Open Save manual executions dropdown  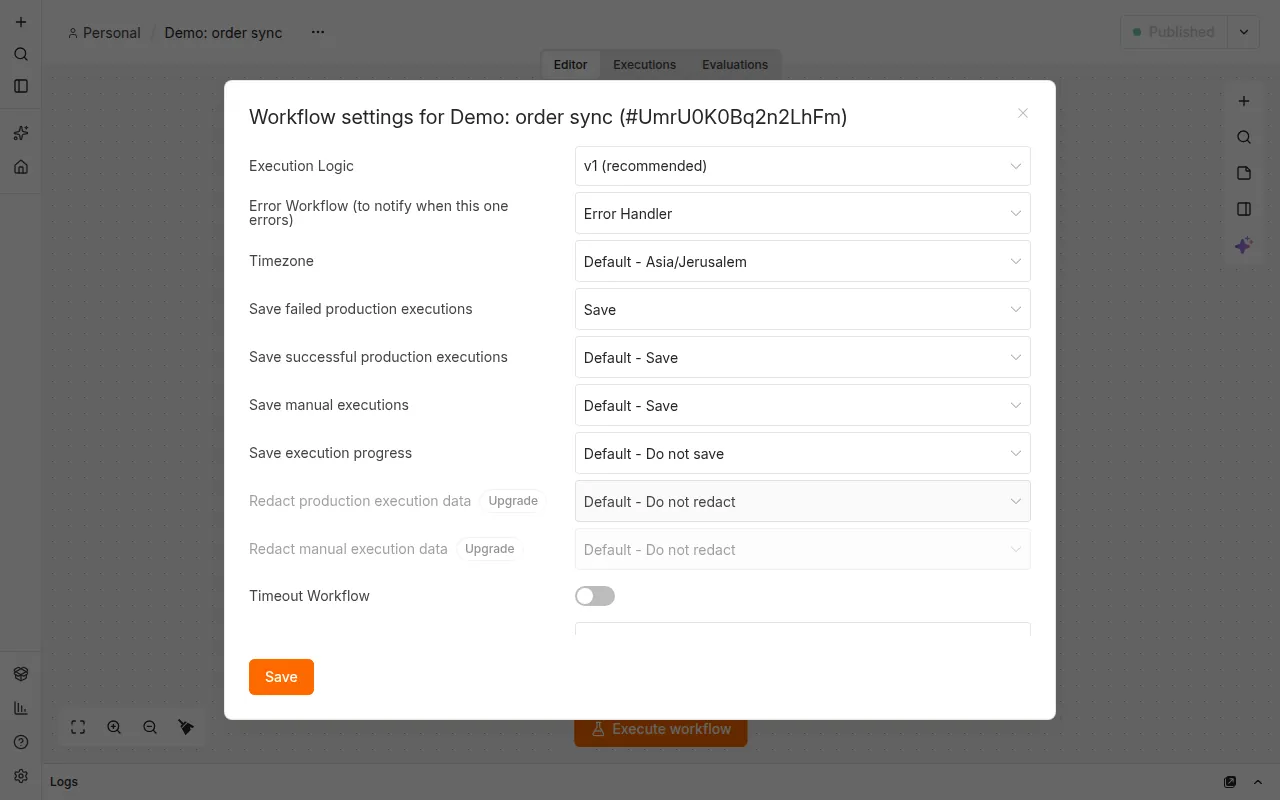click(803, 406)
